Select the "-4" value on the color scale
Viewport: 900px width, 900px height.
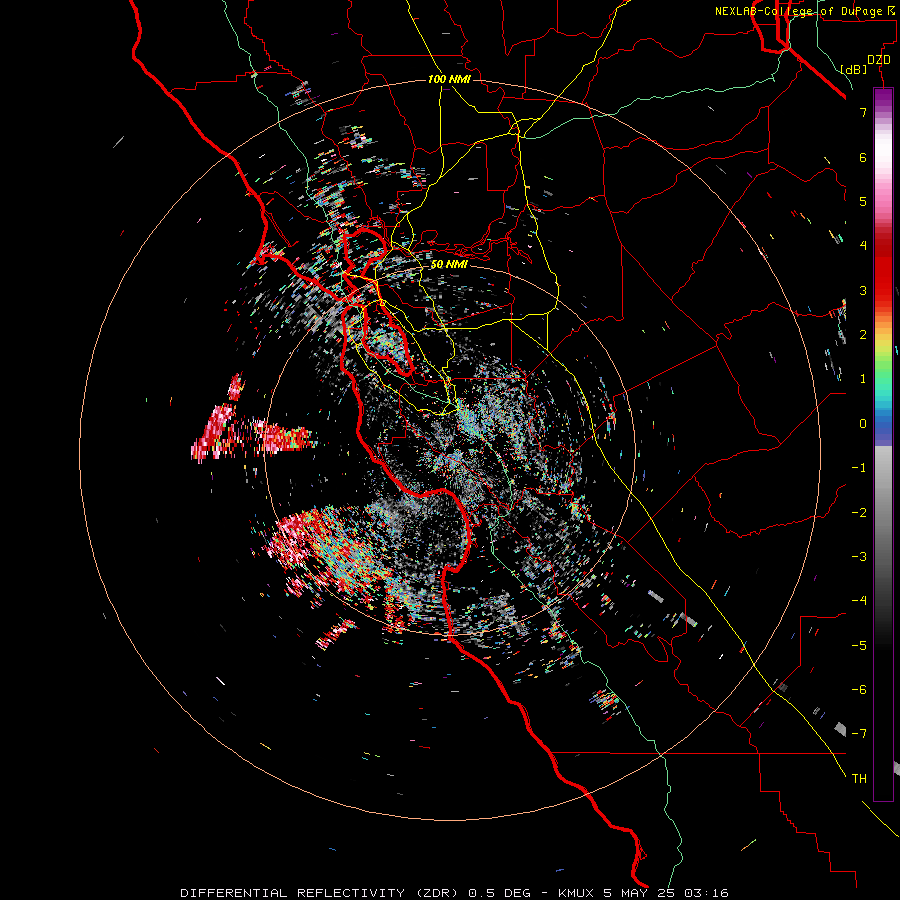click(x=859, y=601)
